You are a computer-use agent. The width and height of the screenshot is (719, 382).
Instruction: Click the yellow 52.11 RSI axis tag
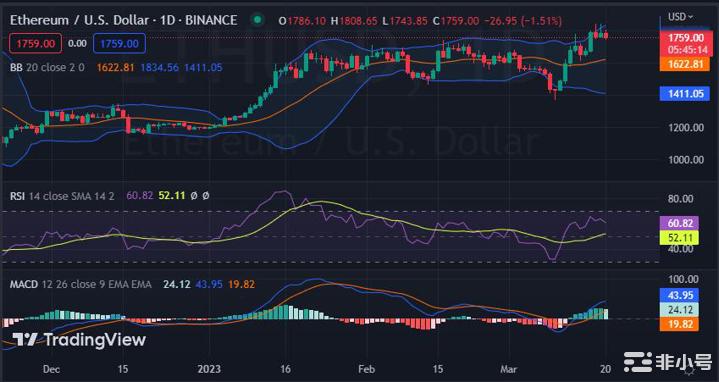tap(679, 238)
